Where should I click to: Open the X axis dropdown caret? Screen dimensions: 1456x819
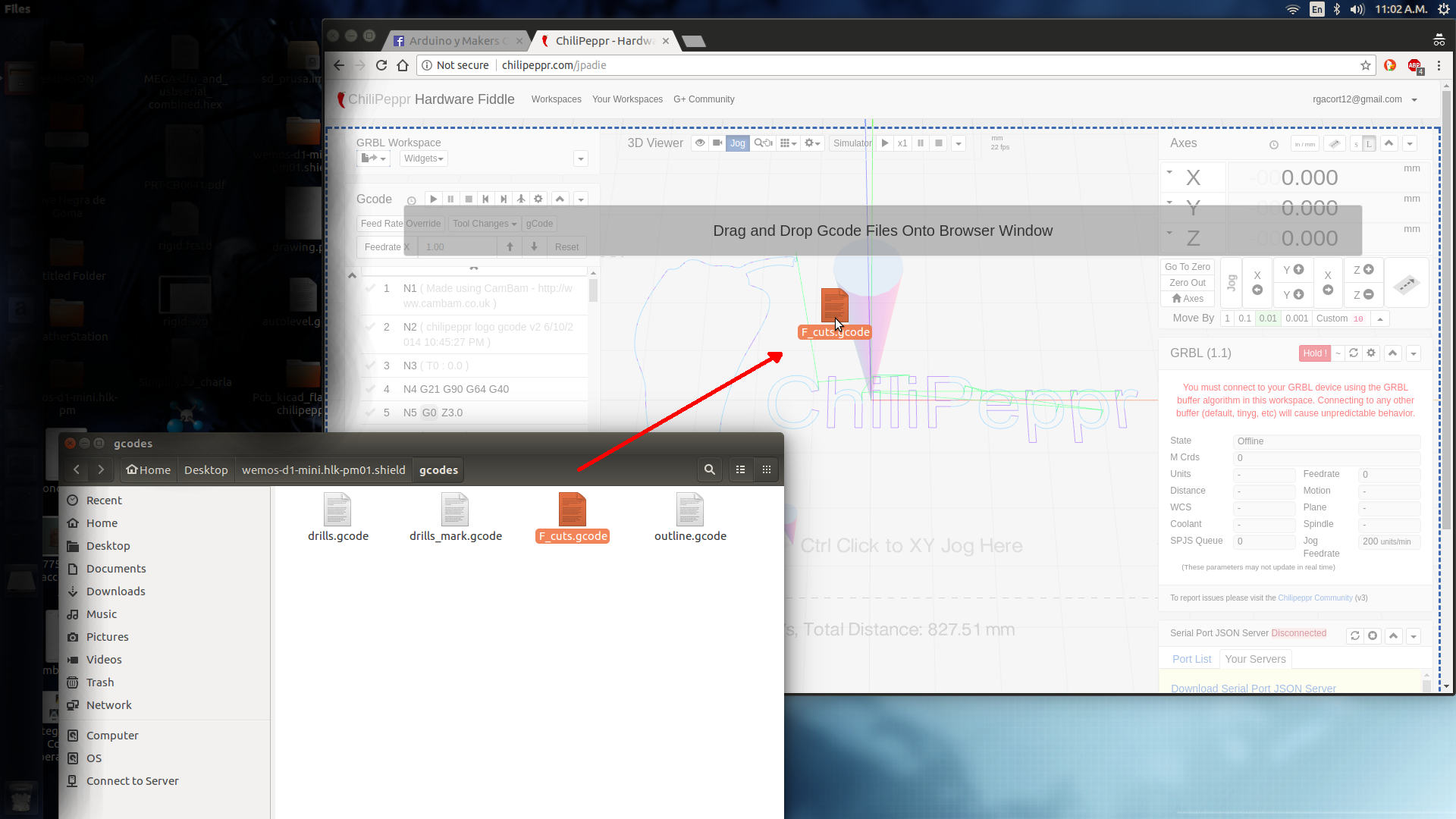[1169, 173]
